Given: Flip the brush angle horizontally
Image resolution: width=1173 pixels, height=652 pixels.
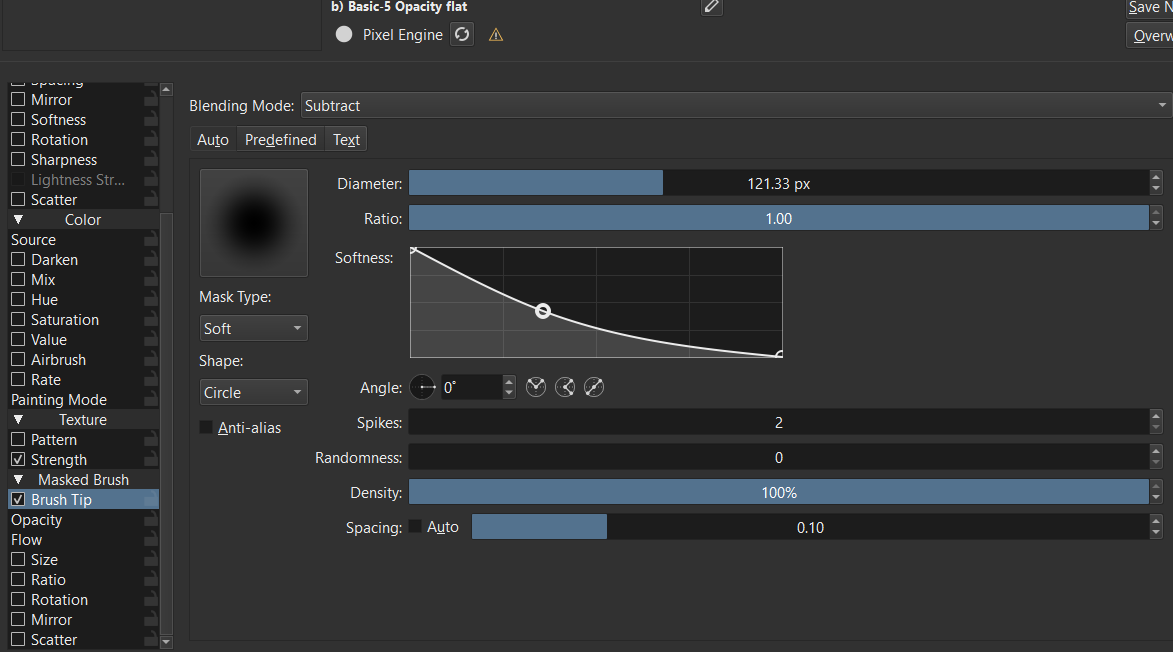Looking at the screenshot, I should [x=536, y=387].
